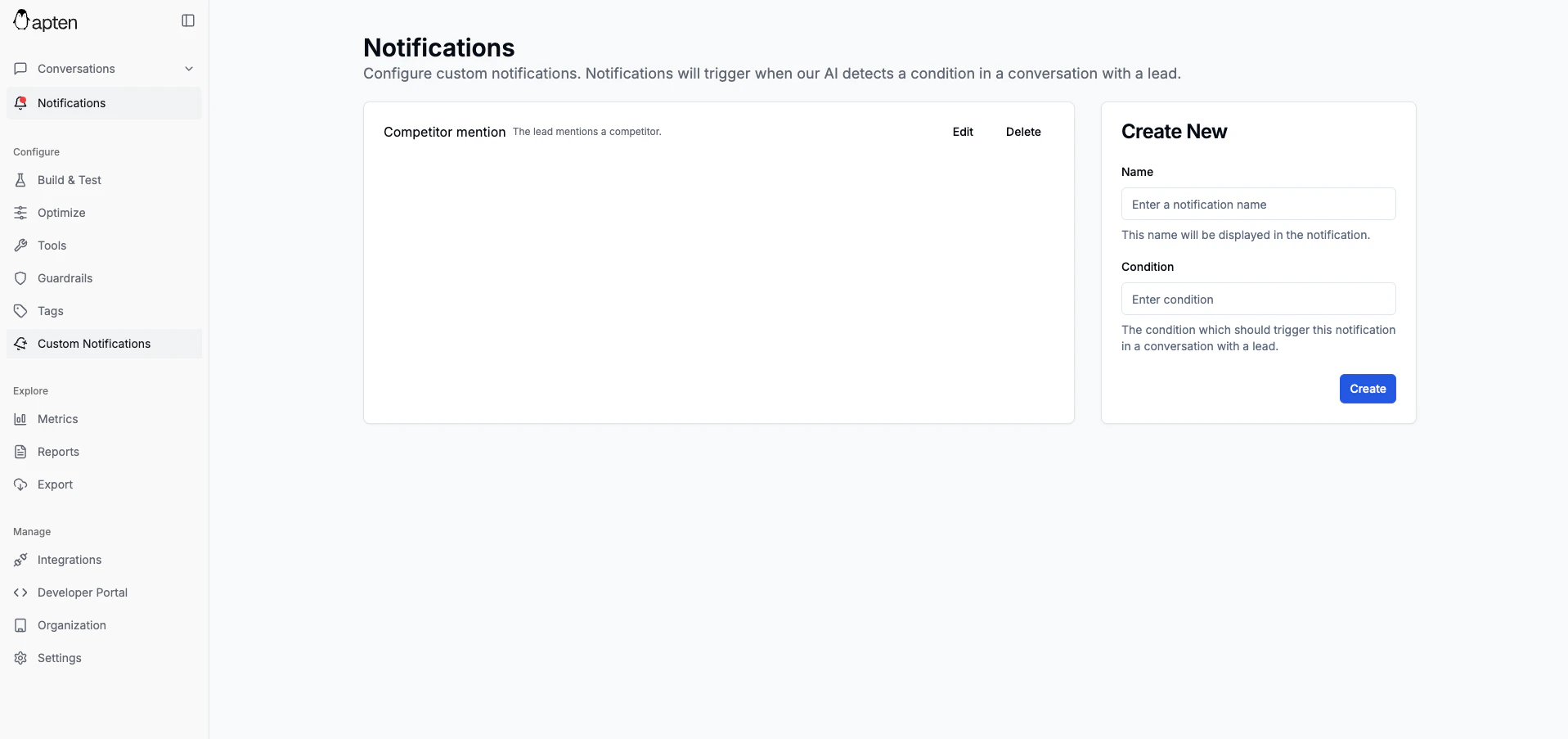Collapse the sidebar with the panel toggle
This screenshot has height=739, width=1568.
coord(187,20)
